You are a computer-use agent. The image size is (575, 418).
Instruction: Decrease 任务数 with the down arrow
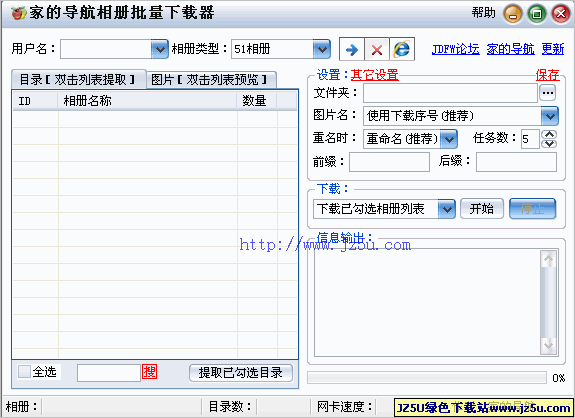[x=549, y=144]
